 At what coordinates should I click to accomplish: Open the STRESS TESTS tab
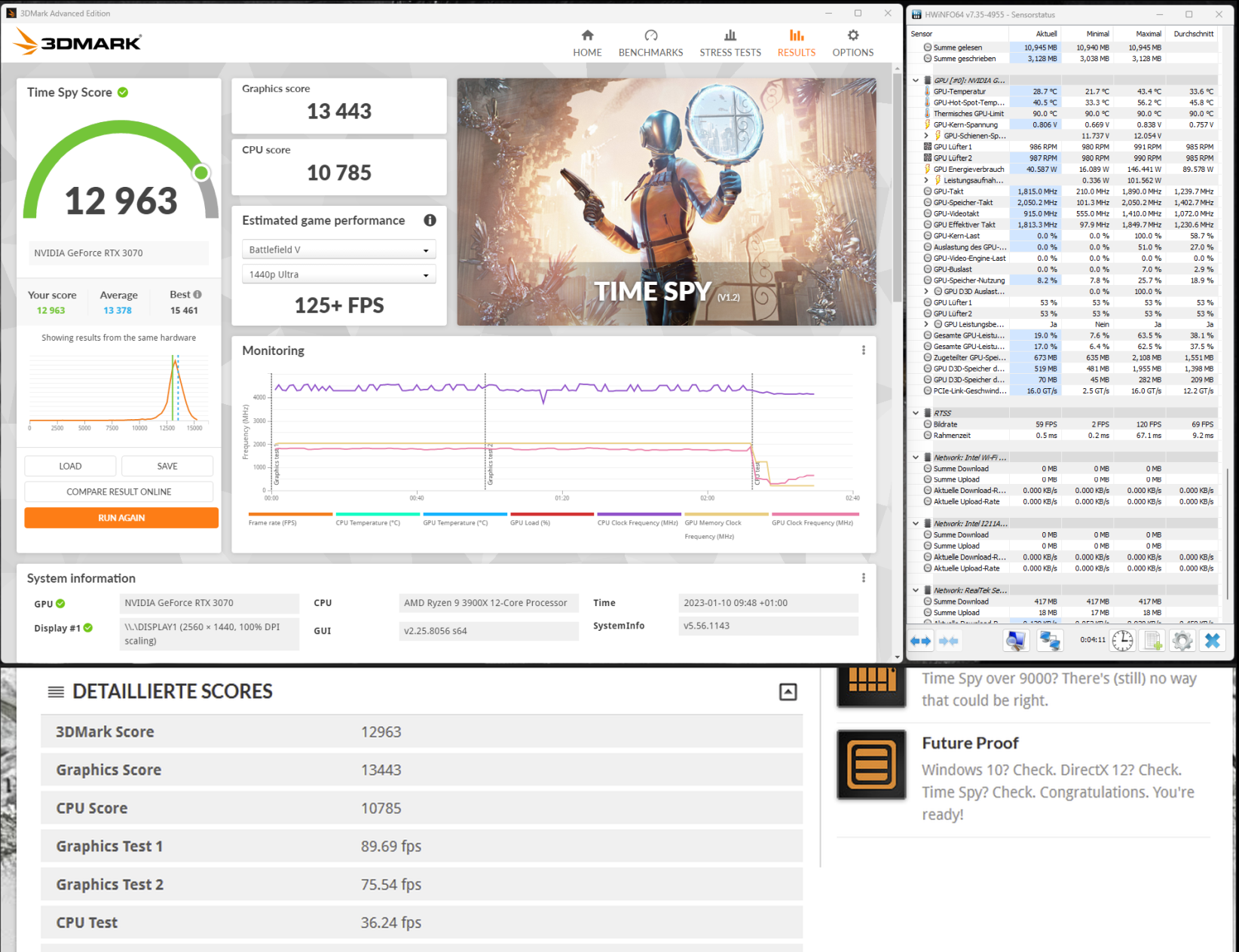(x=730, y=43)
